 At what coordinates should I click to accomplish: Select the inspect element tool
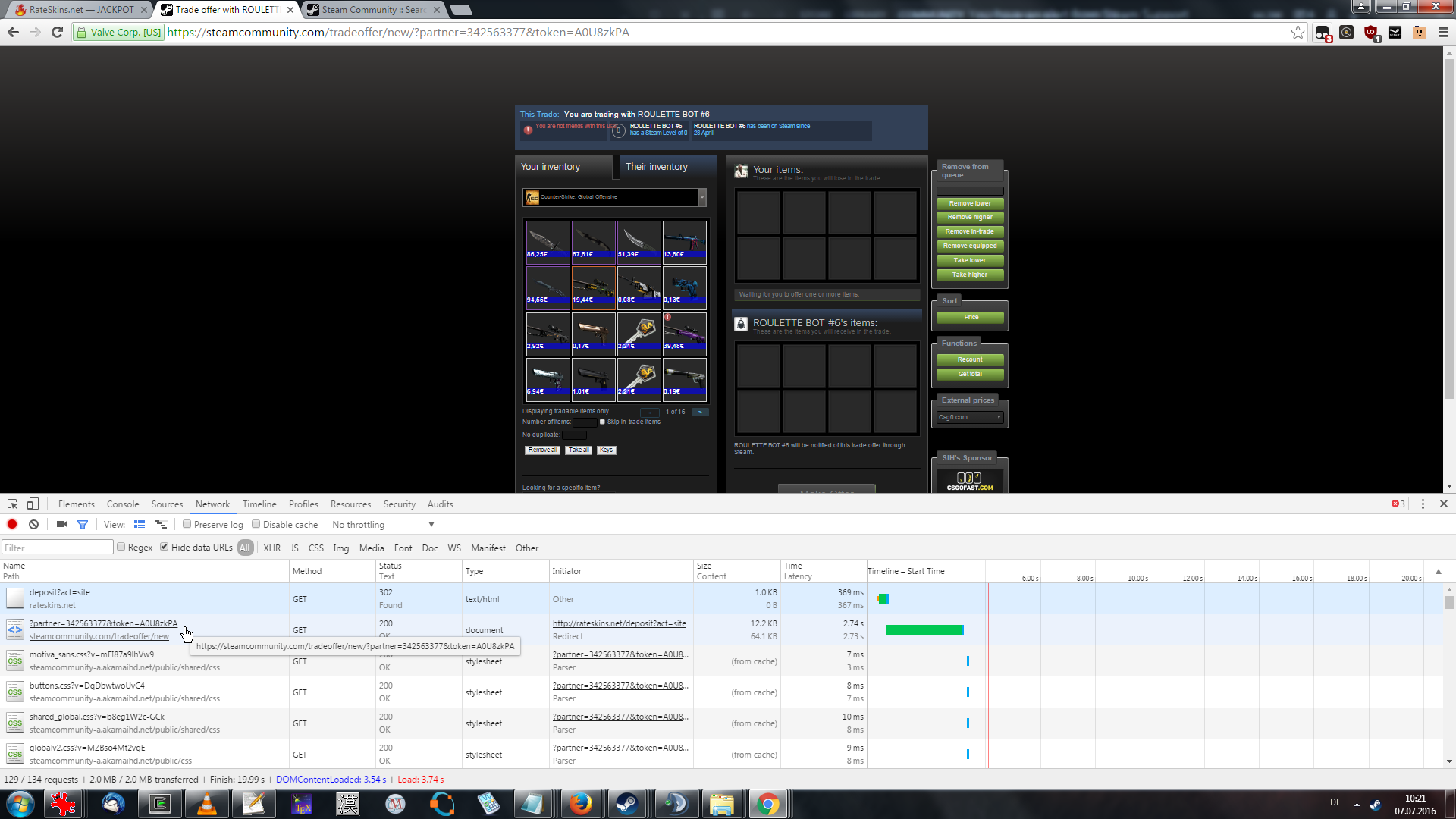pyautogui.click(x=12, y=504)
